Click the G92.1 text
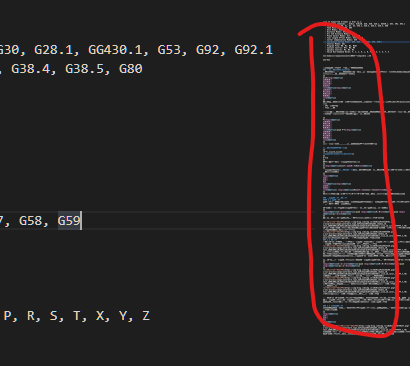Screen dimensions: 410x366 coord(254,50)
